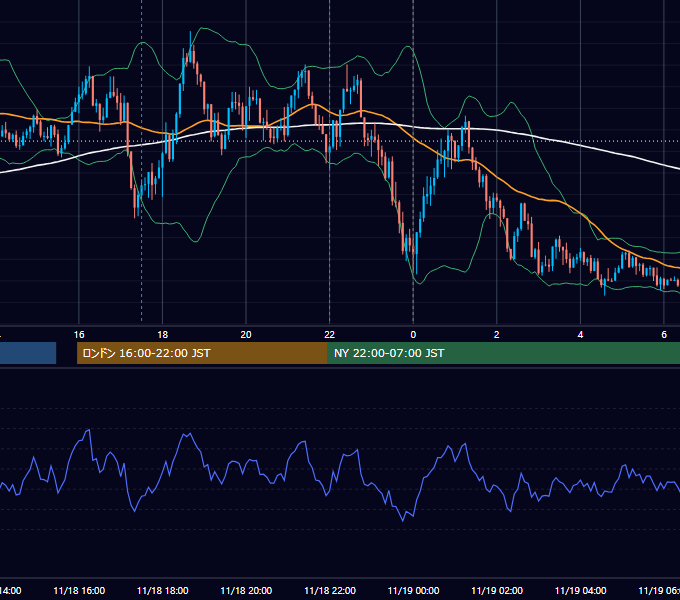Click the hour label 16 on upper axis

(79, 335)
